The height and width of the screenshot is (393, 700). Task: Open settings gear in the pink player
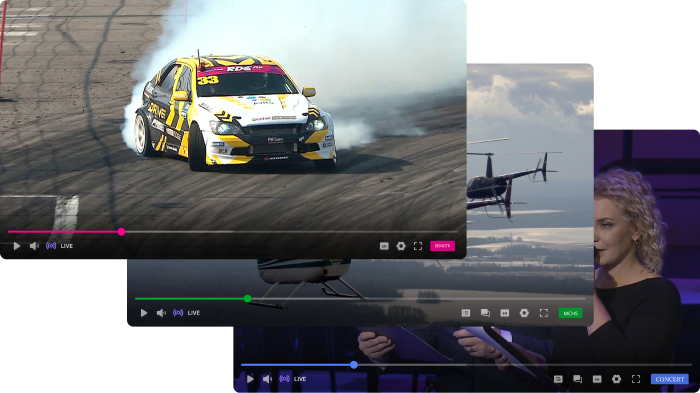pyautogui.click(x=401, y=246)
